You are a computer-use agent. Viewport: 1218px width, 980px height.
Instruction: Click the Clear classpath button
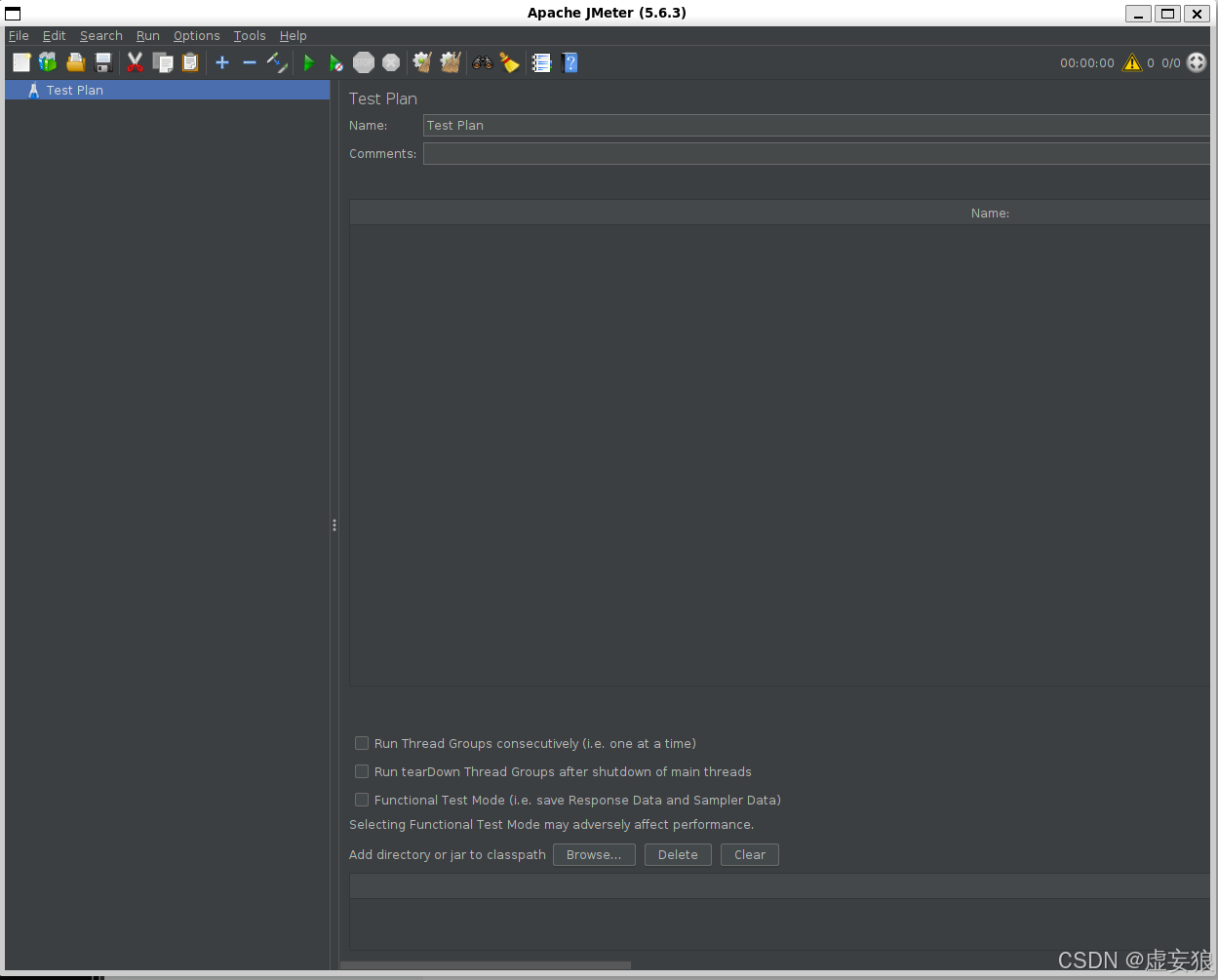click(x=750, y=854)
